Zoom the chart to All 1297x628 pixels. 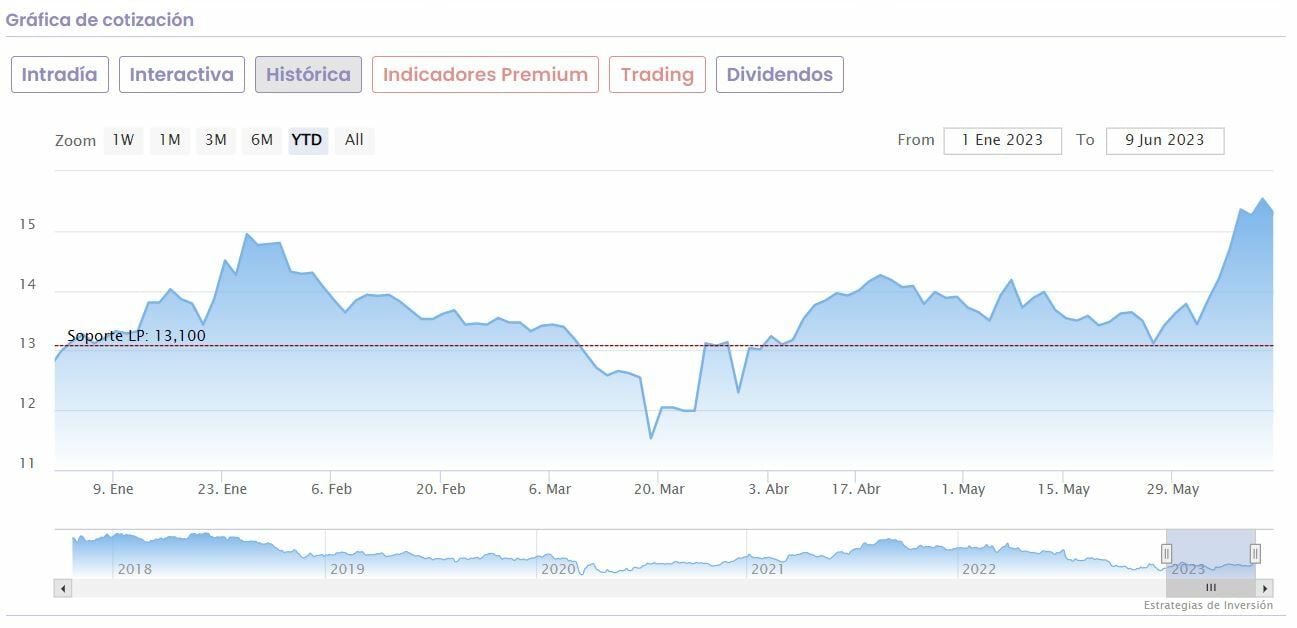point(354,140)
